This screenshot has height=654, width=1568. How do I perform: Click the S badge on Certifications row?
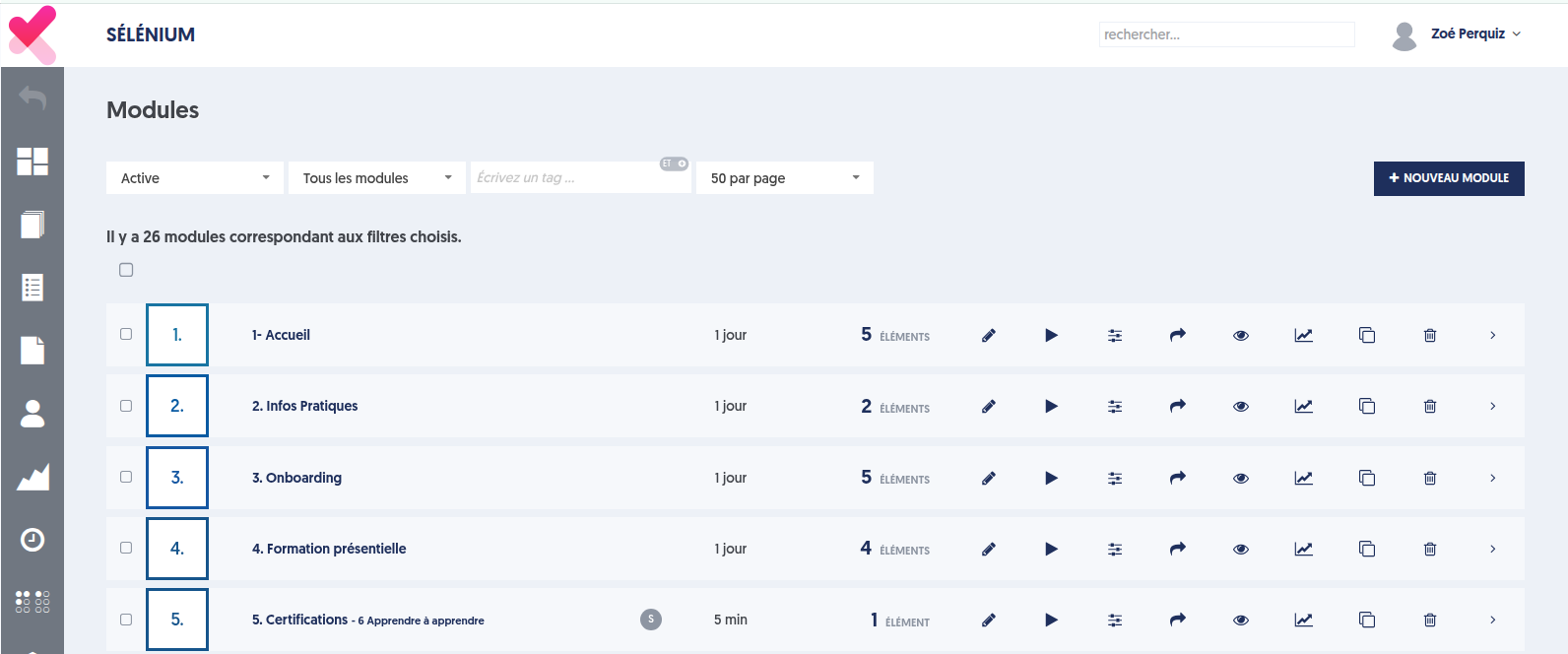click(x=651, y=620)
